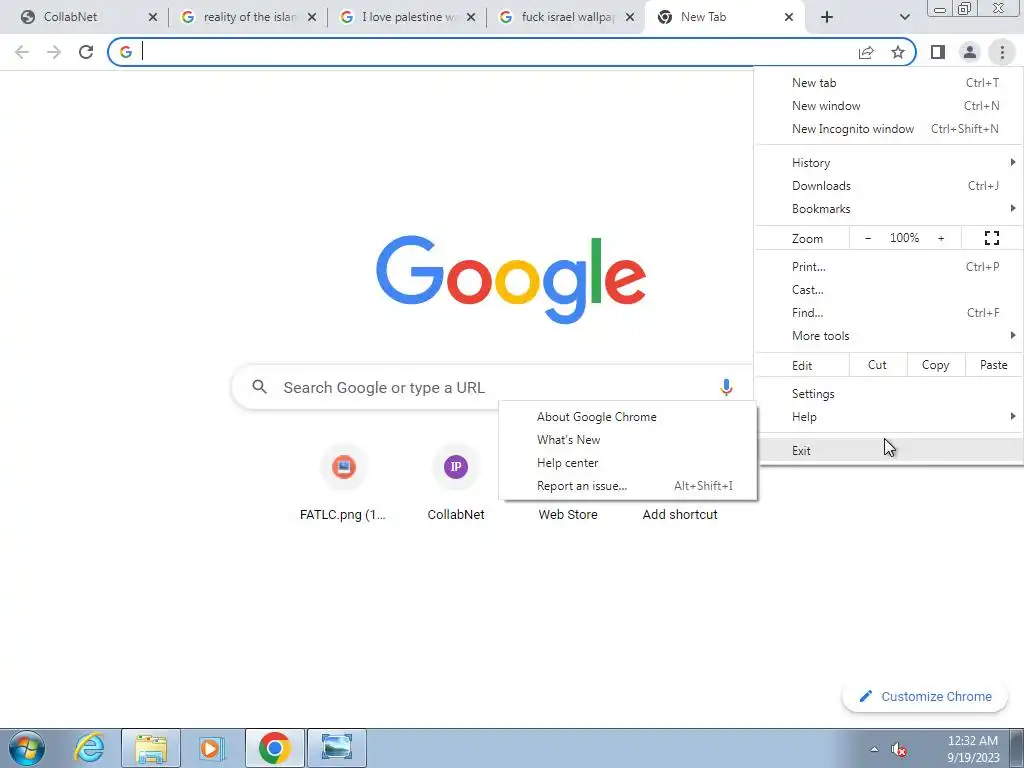Click the Search Google or type a URL box
Viewport: 1024px width, 768px height.
(x=492, y=387)
